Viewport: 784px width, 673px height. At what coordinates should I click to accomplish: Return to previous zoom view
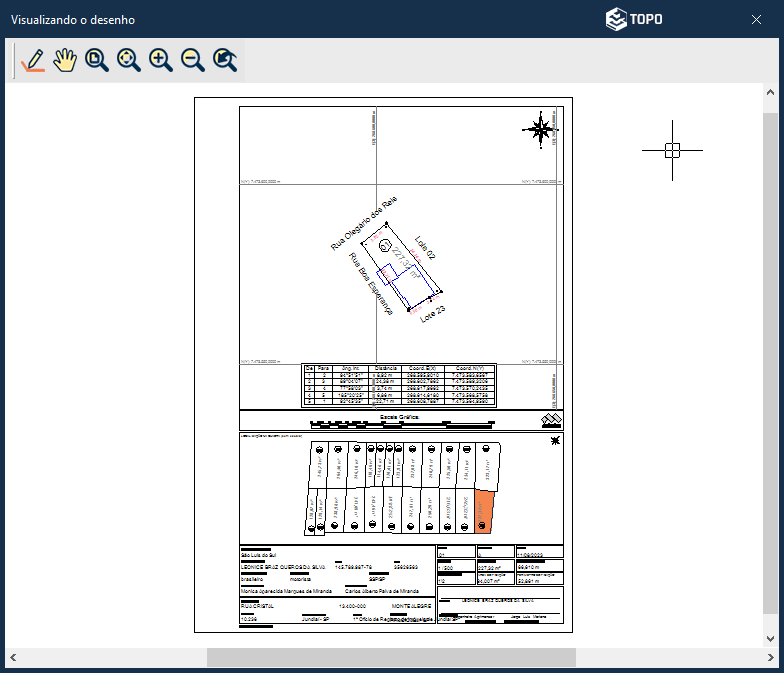point(226,61)
